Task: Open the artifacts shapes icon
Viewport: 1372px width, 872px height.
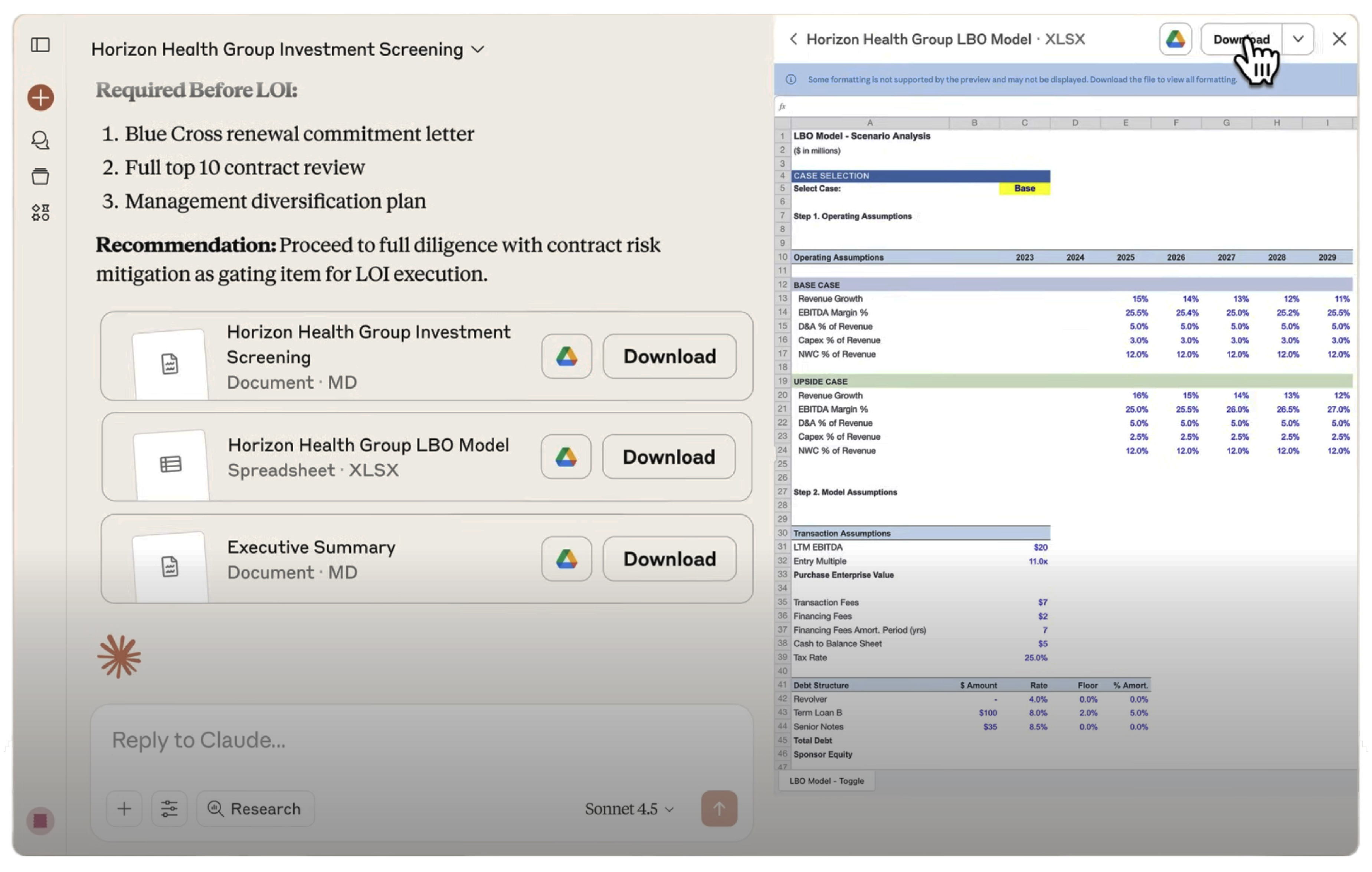Action: click(x=40, y=213)
